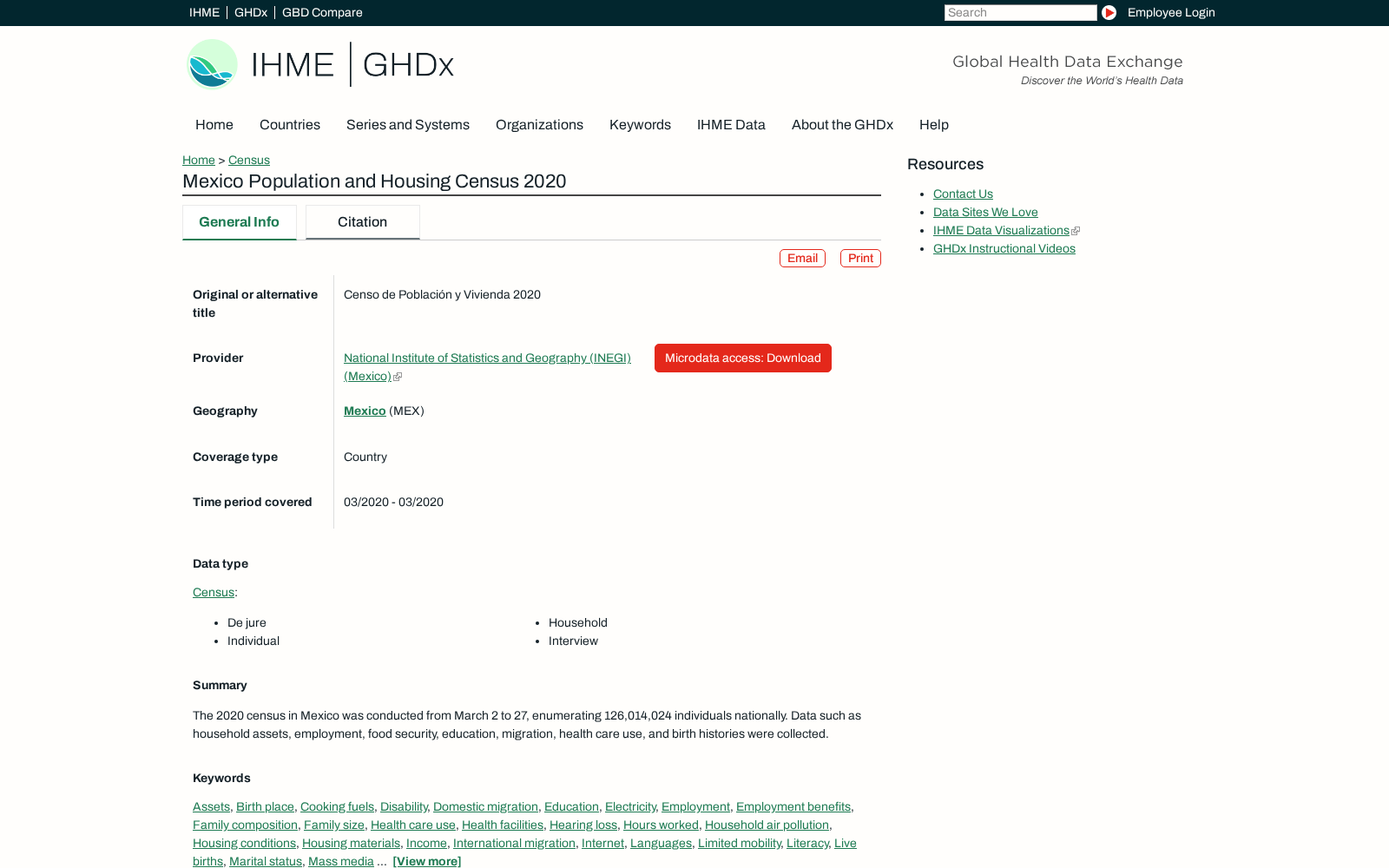Open GHDx Instructional Videos link
This screenshot has height=868, width=1389.
pyautogui.click(x=1004, y=248)
